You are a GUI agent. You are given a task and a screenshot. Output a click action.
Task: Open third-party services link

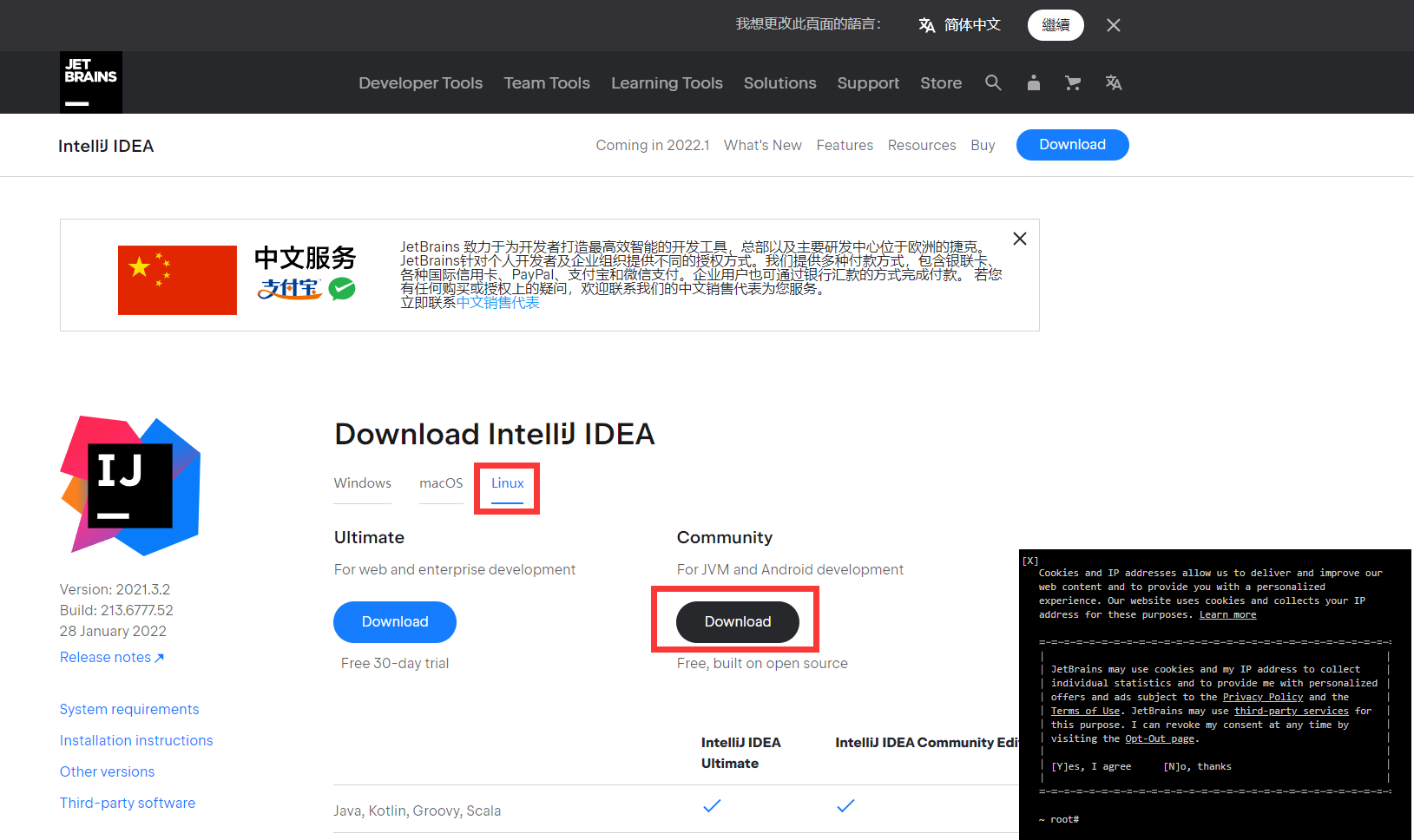pyautogui.click(x=1292, y=711)
